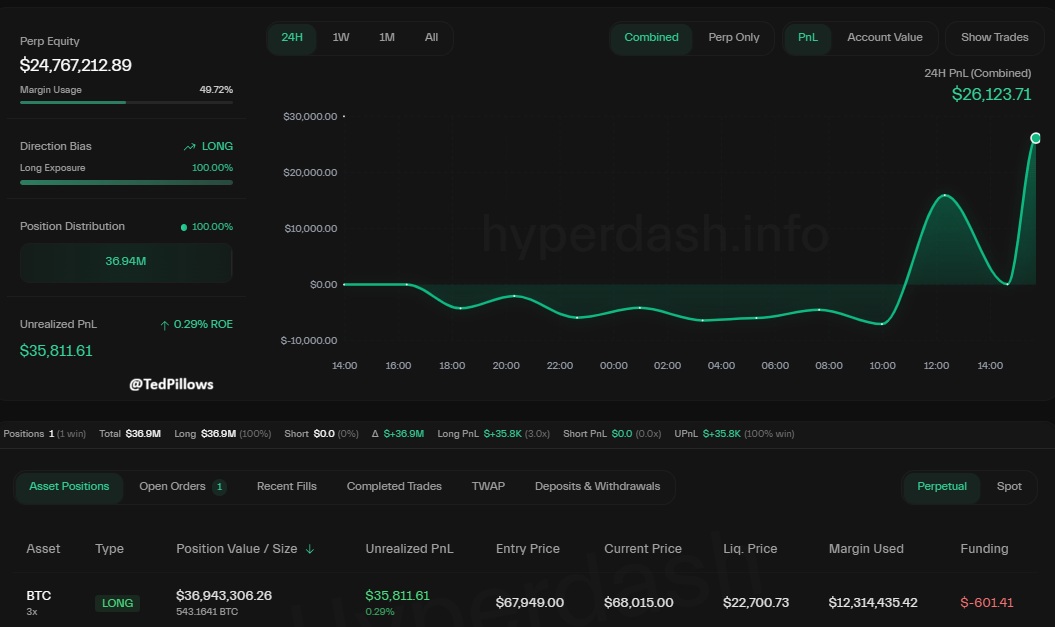Click liquidation price $22,700.73

click(756, 603)
